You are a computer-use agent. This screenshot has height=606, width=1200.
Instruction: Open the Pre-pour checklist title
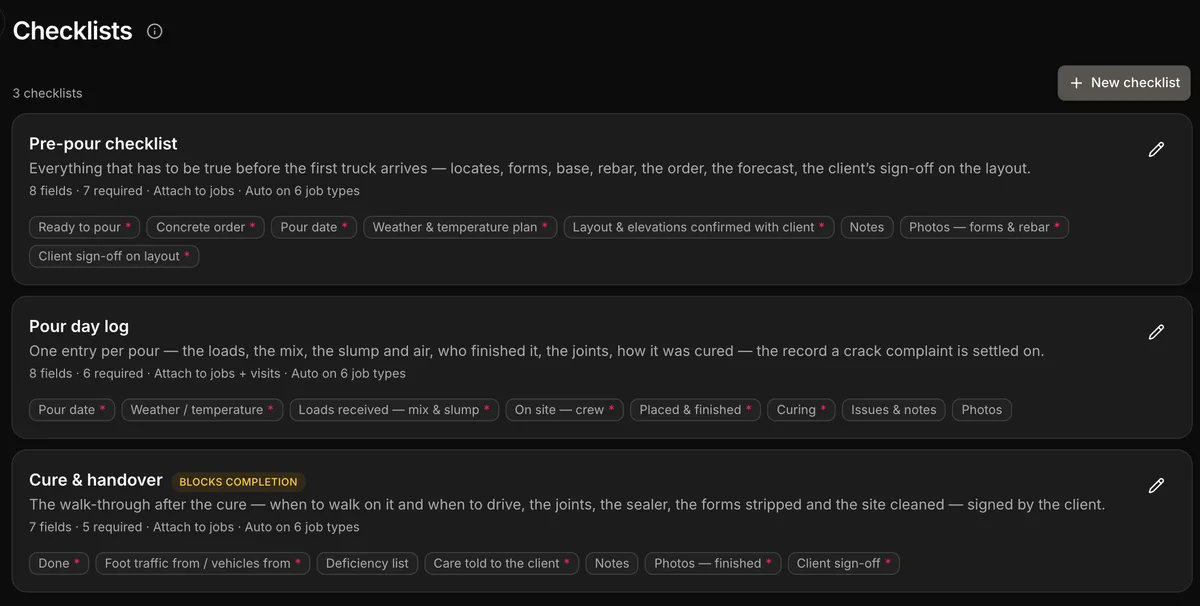(103, 144)
